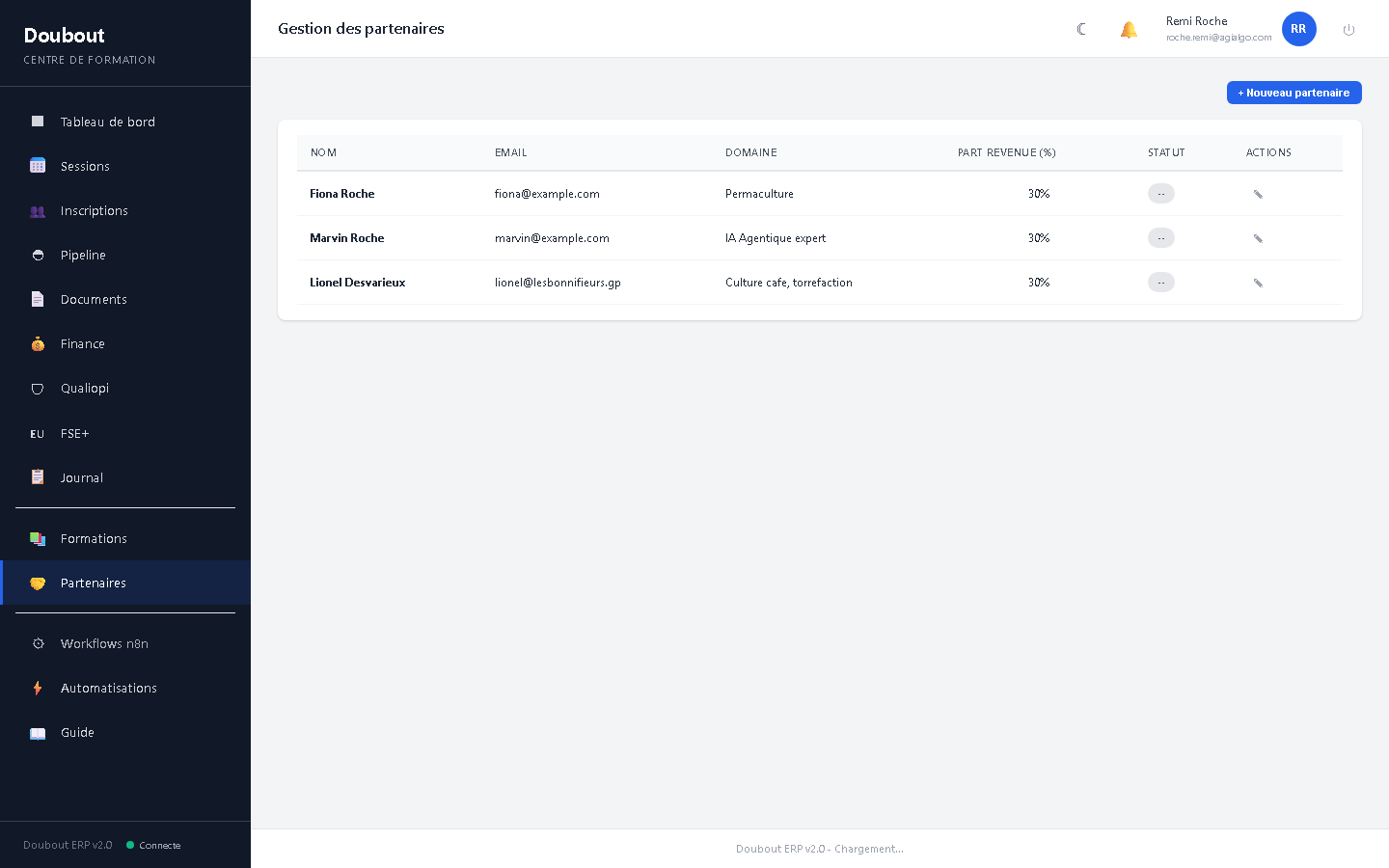Edit Marvin Roche using the pencil icon
Viewport: 1389px width, 868px height.
(1258, 238)
